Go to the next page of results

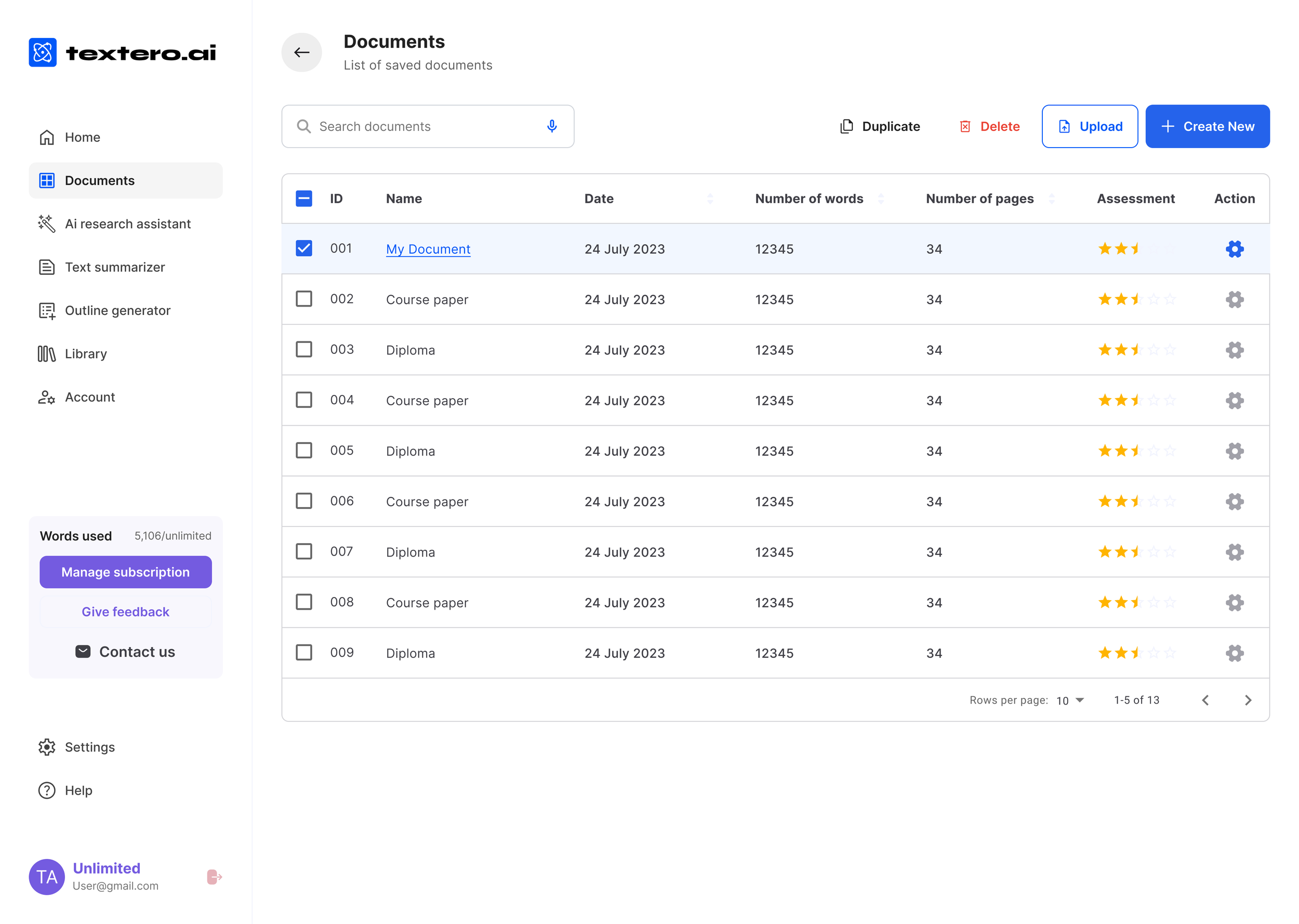(1248, 701)
